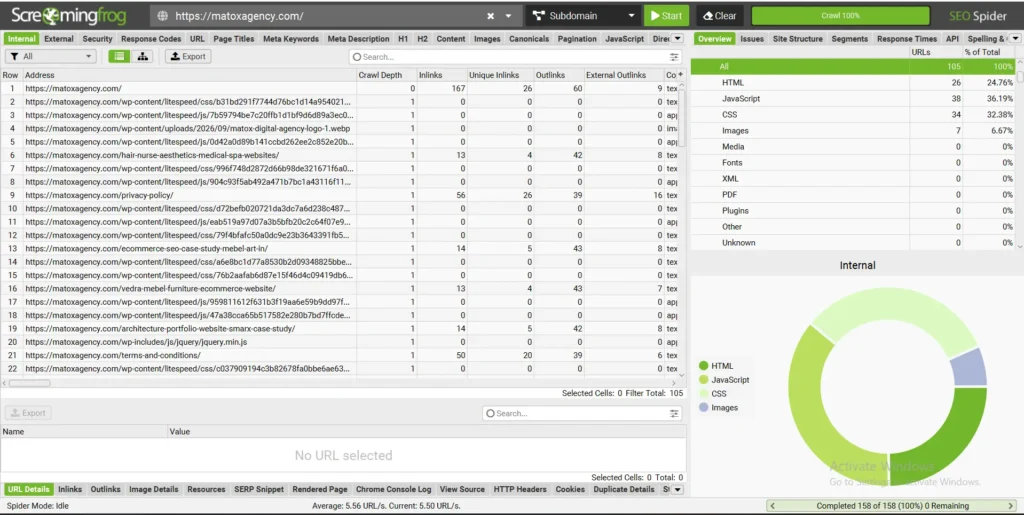Export the Internal tab data
The width and height of the screenshot is (1024, 515).
pos(188,57)
